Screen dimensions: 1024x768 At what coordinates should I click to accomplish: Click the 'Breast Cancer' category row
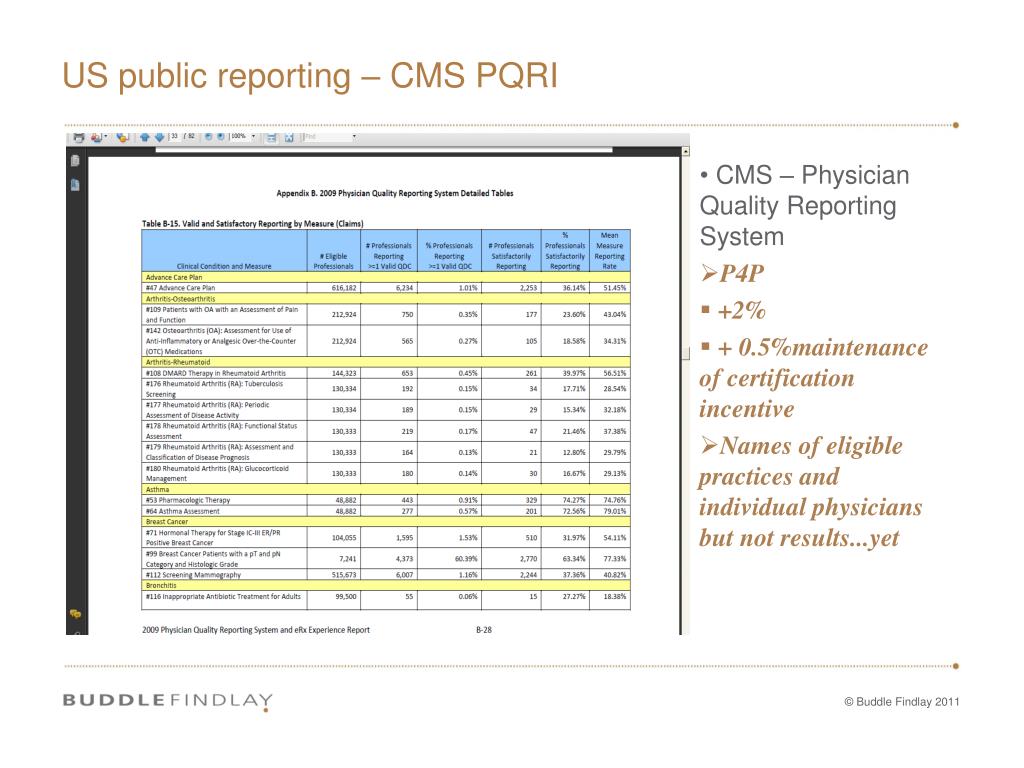click(386, 522)
